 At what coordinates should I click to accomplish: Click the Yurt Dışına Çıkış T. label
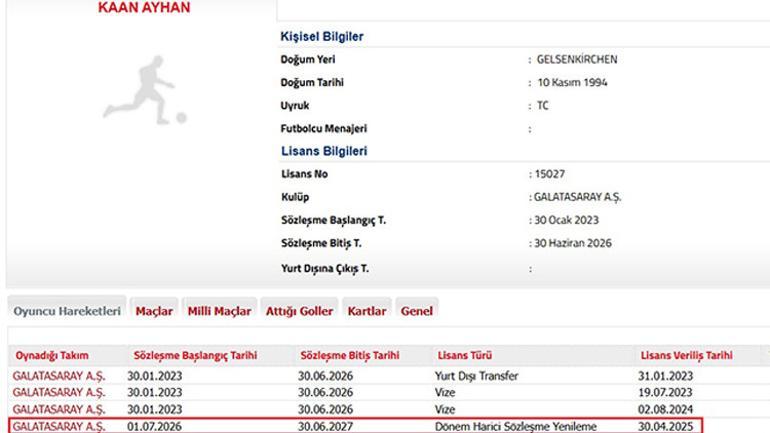point(325,269)
